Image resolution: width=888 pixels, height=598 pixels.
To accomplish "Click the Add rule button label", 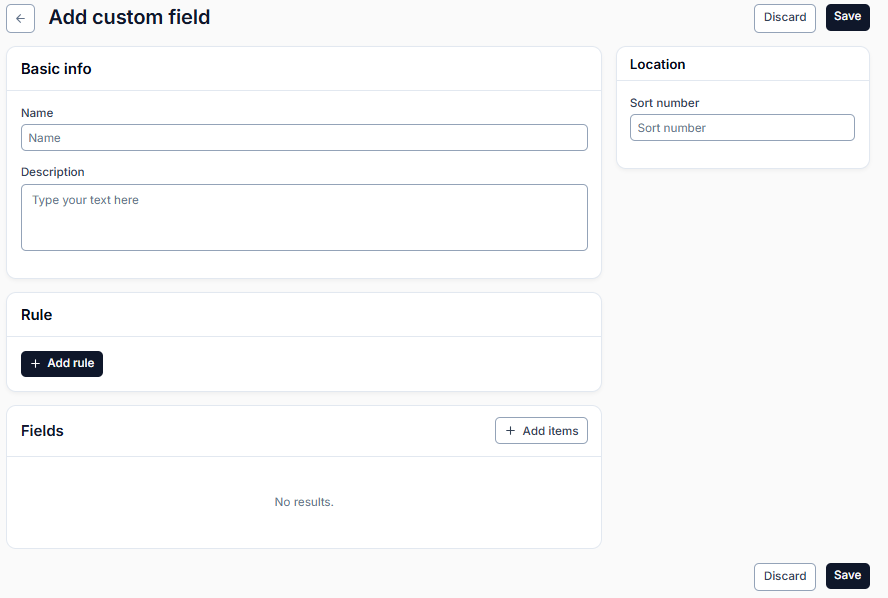I will click(x=71, y=363).
